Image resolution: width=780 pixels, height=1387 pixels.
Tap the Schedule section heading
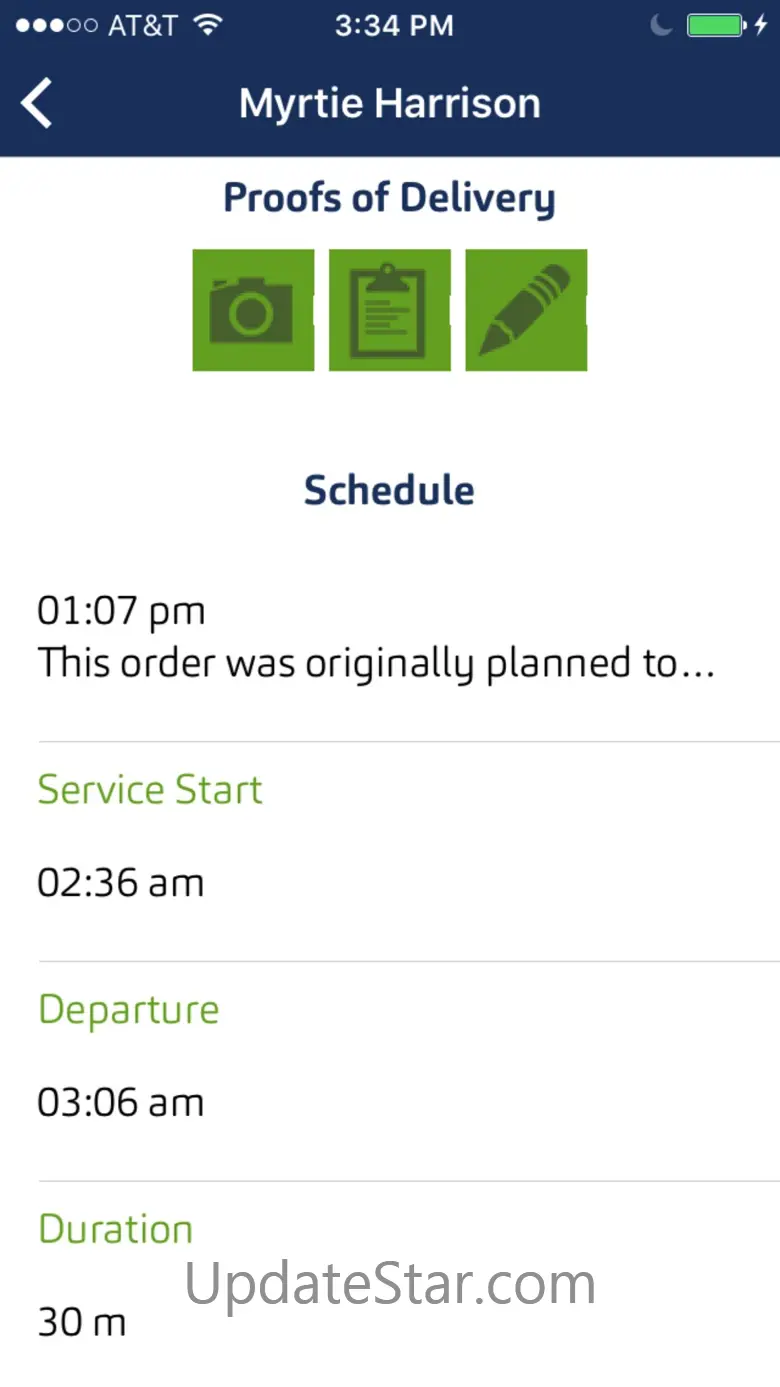(x=389, y=490)
